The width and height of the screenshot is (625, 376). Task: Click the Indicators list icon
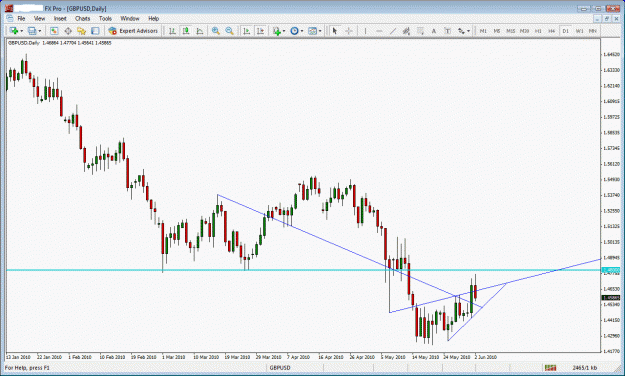(x=277, y=31)
